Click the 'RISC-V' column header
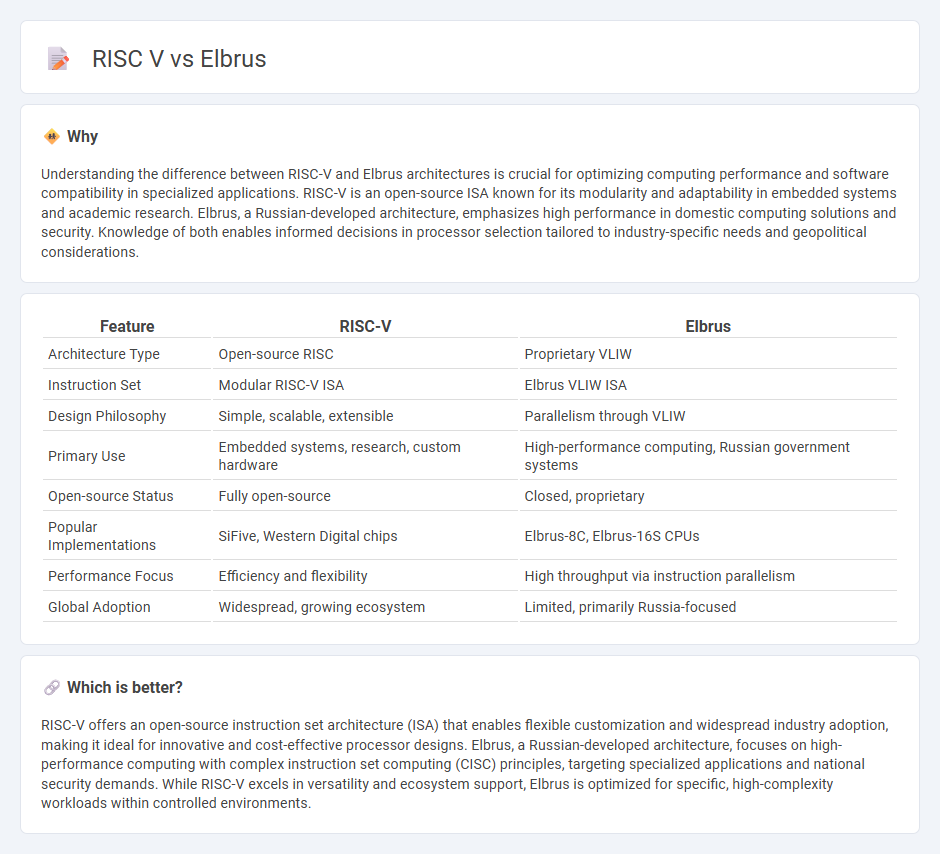This screenshot has height=854, width=940. click(x=365, y=326)
